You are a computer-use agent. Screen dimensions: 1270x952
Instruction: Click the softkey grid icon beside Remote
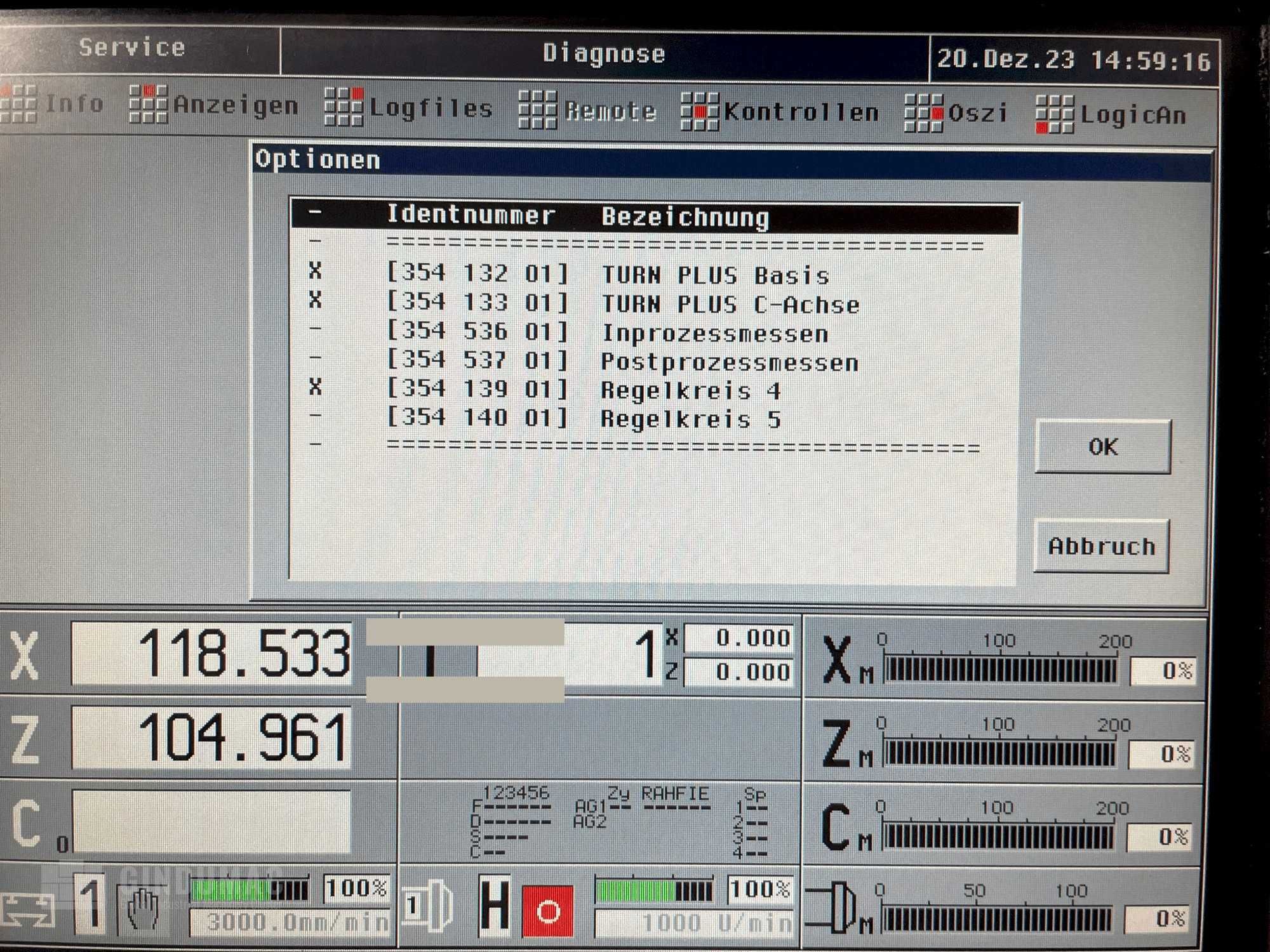(537, 109)
